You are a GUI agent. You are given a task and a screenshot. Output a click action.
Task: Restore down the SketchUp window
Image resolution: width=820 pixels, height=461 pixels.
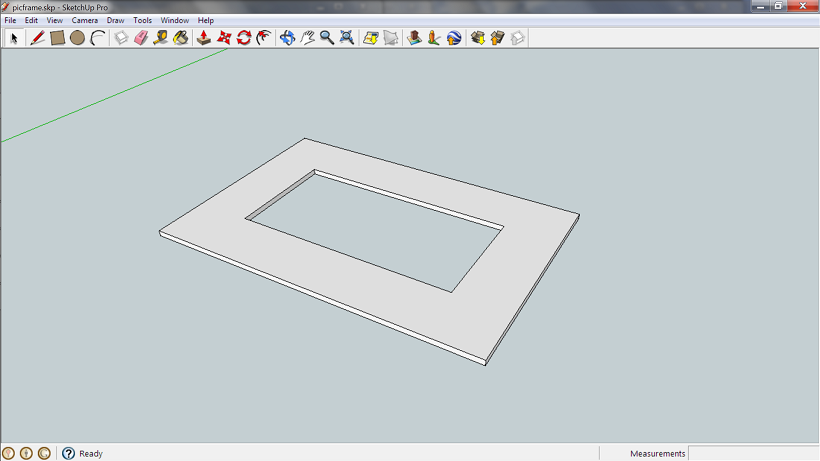pyautogui.click(x=778, y=6)
